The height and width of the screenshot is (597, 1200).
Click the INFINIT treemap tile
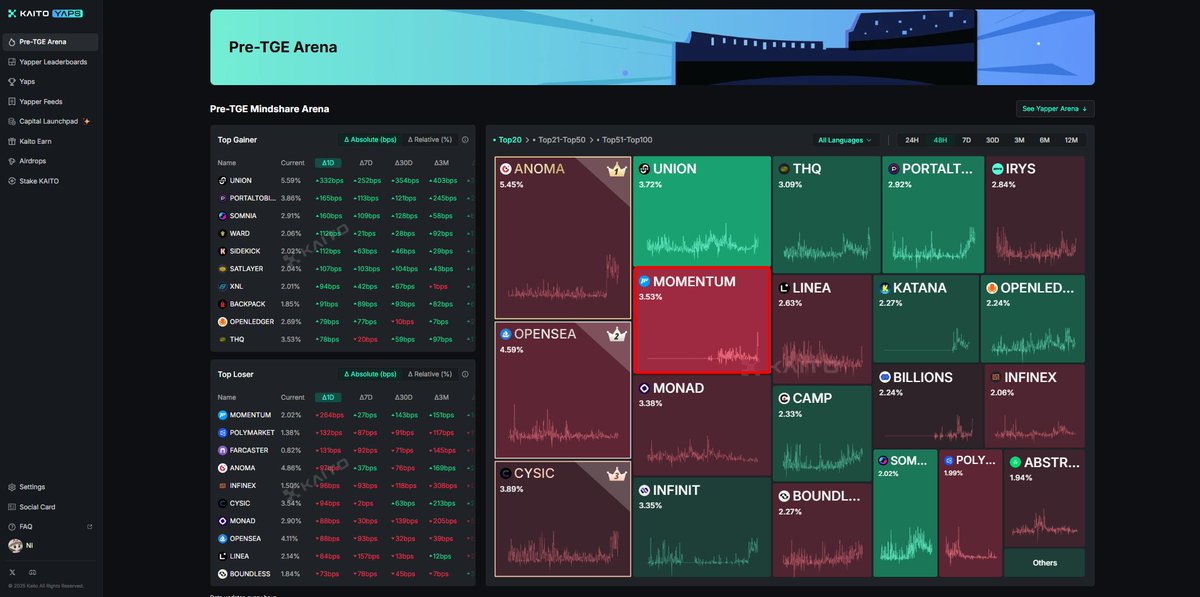click(x=701, y=528)
